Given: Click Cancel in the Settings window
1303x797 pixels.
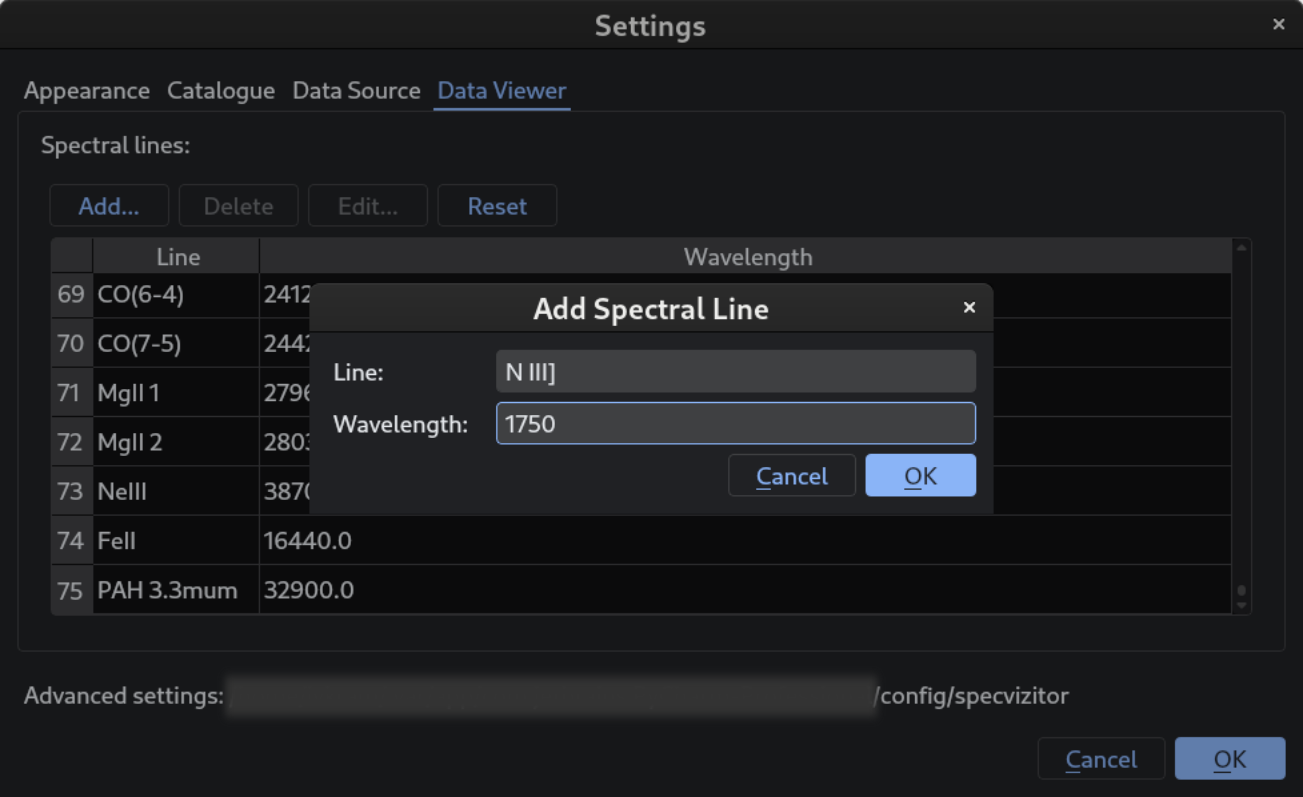Looking at the screenshot, I should 1101,759.
